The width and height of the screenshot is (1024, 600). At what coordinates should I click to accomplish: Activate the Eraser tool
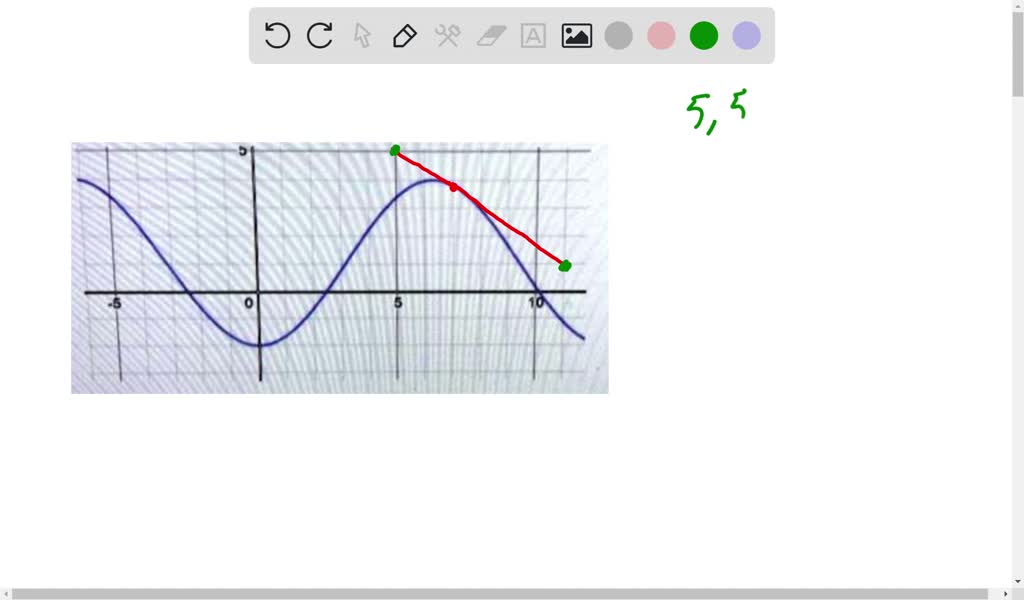point(490,35)
